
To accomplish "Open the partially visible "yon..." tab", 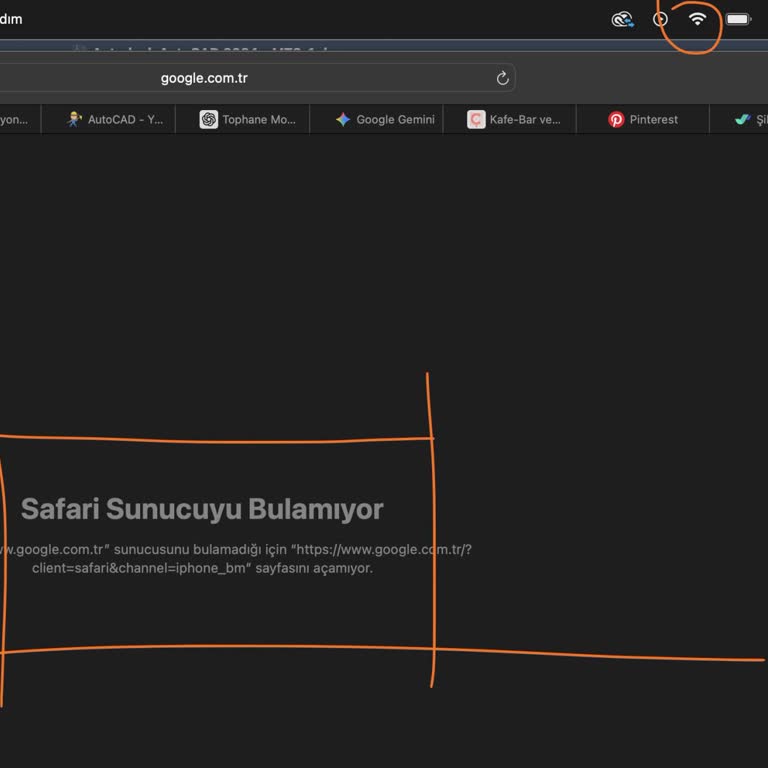I will (x=20, y=119).
